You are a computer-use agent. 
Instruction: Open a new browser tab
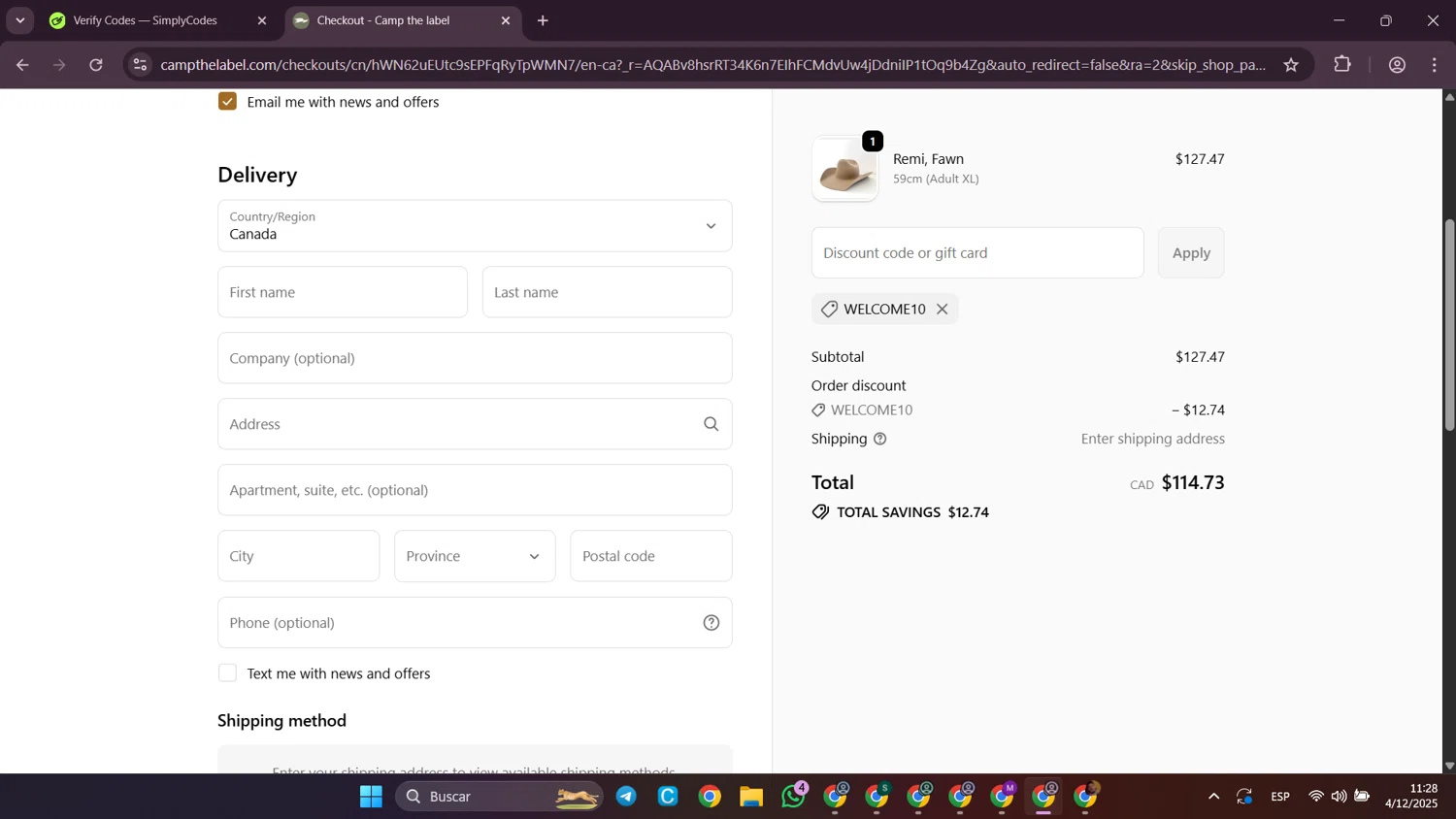543,20
